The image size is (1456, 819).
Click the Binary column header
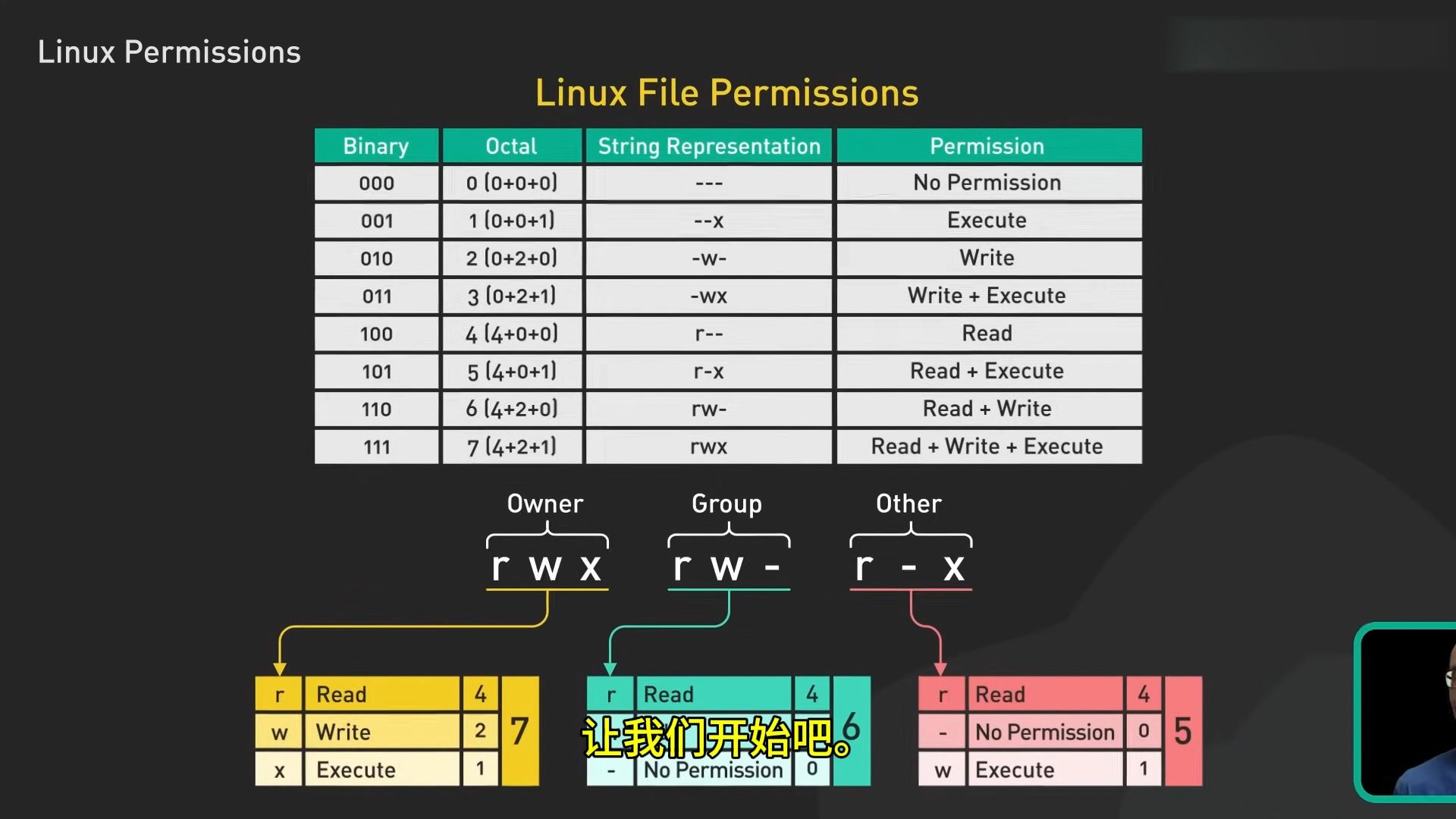pyautogui.click(x=376, y=145)
